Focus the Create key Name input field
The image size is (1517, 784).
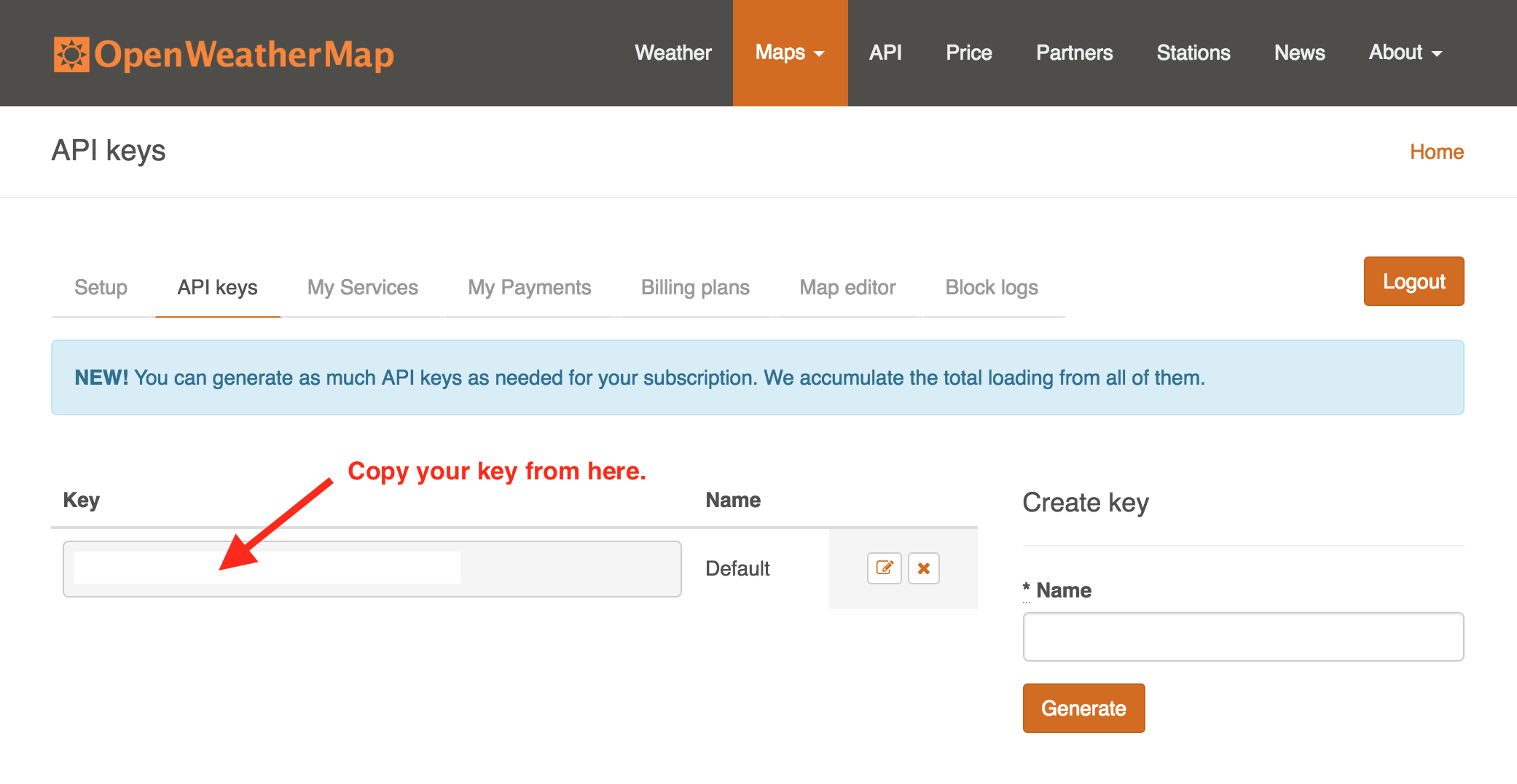(x=1244, y=637)
